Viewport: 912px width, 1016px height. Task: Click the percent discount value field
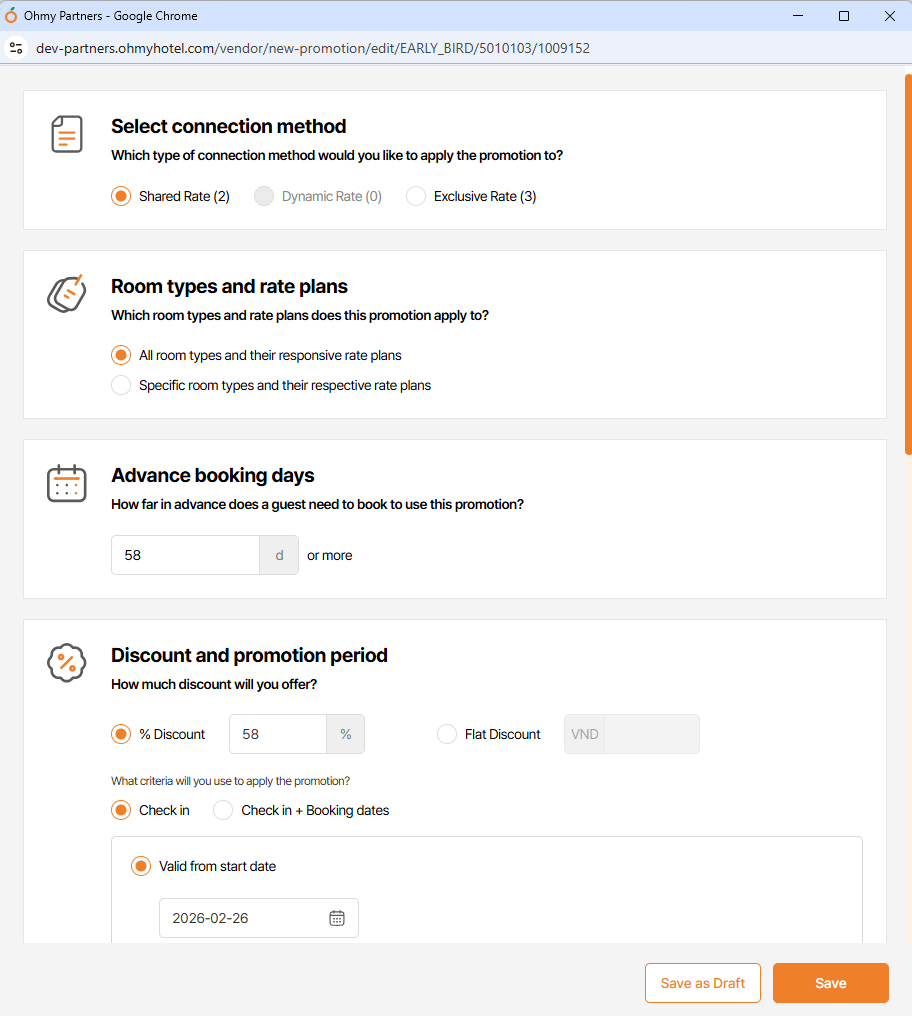pos(278,734)
